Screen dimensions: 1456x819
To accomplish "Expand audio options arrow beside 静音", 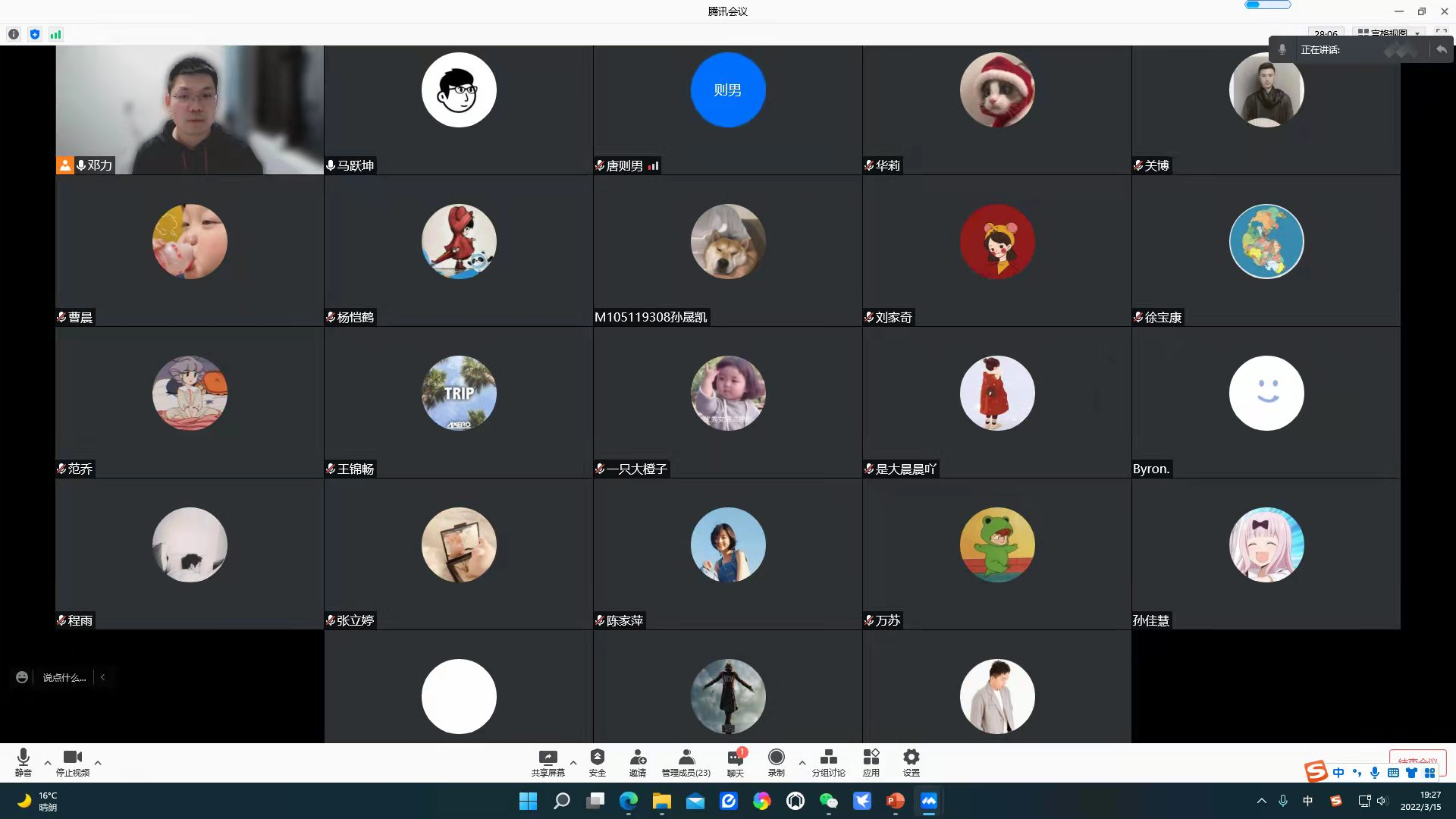I will (48, 763).
